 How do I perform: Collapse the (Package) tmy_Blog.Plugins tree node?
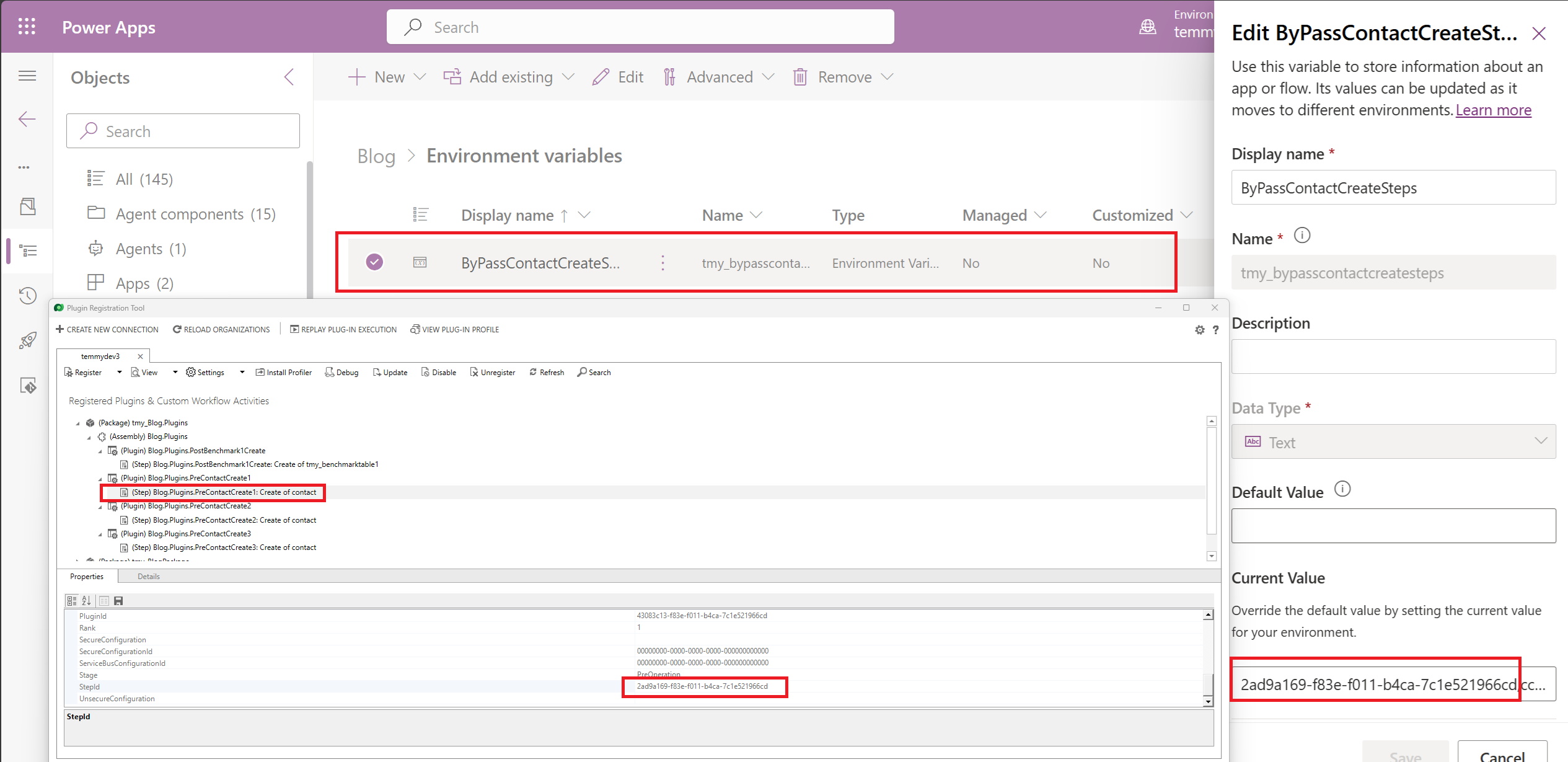pos(78,423)
